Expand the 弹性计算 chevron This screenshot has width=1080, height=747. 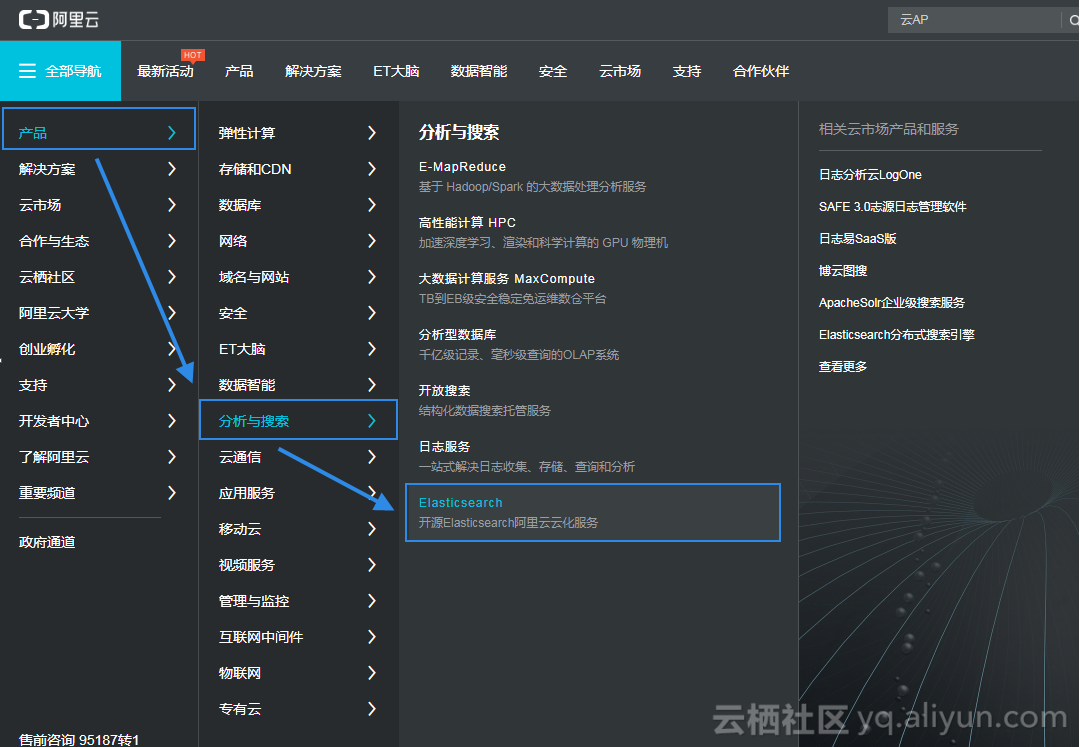click(x=372, y=133)
